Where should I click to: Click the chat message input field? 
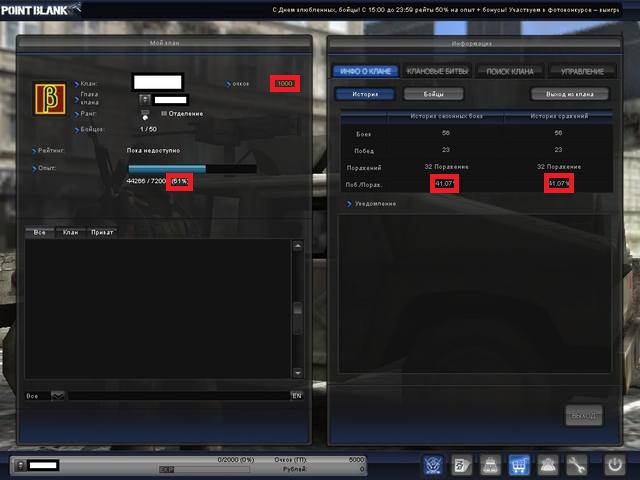(178, 396)
